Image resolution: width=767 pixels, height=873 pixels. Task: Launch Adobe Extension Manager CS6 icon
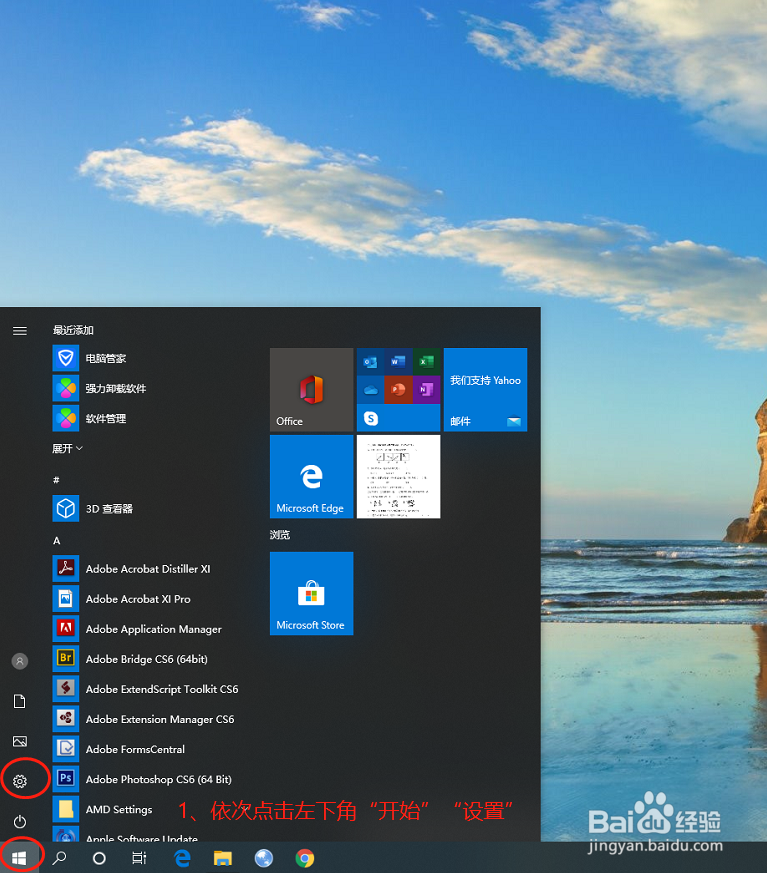(x=66, y=719)
